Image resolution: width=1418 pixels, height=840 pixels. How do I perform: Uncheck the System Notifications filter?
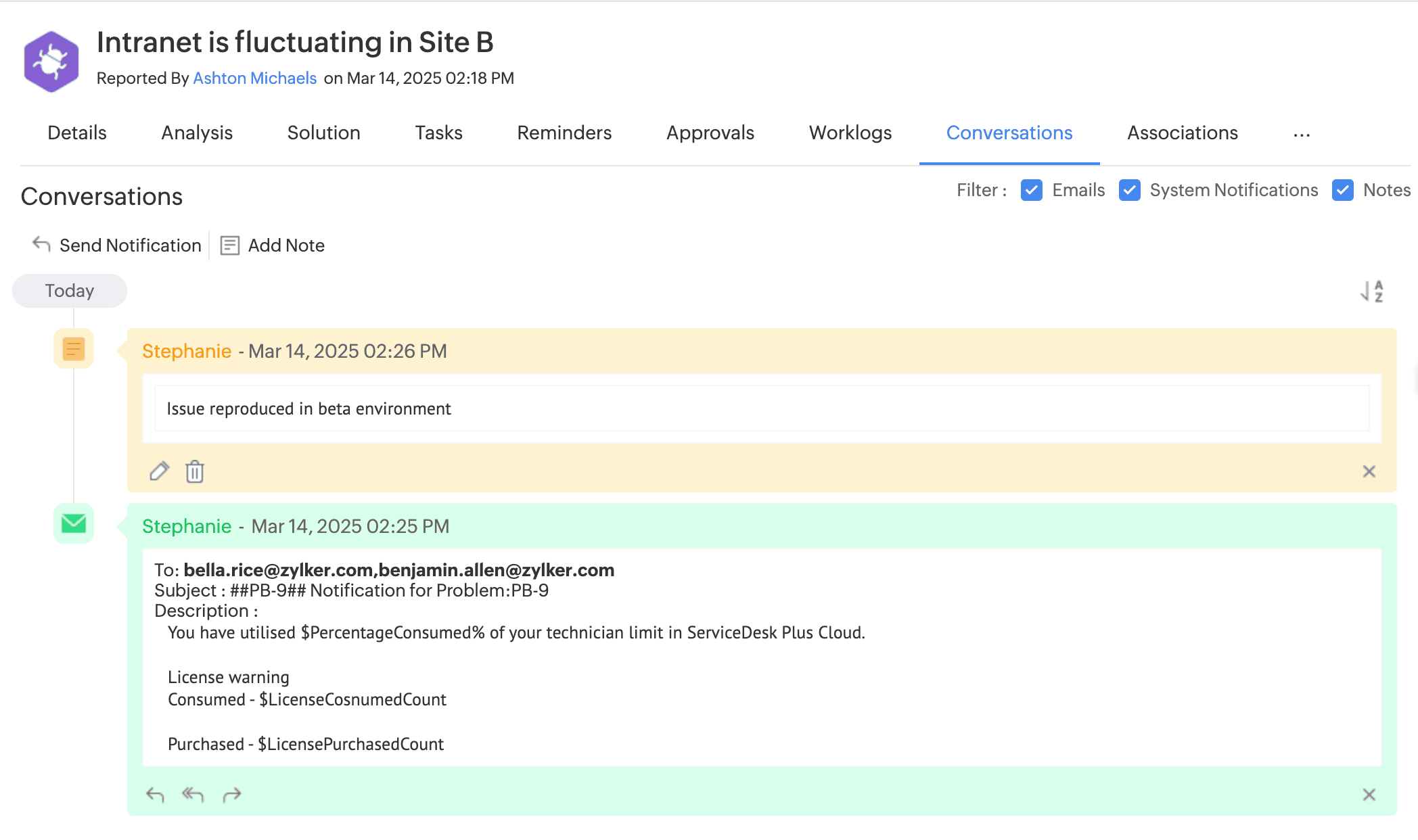coord(1129,190)
